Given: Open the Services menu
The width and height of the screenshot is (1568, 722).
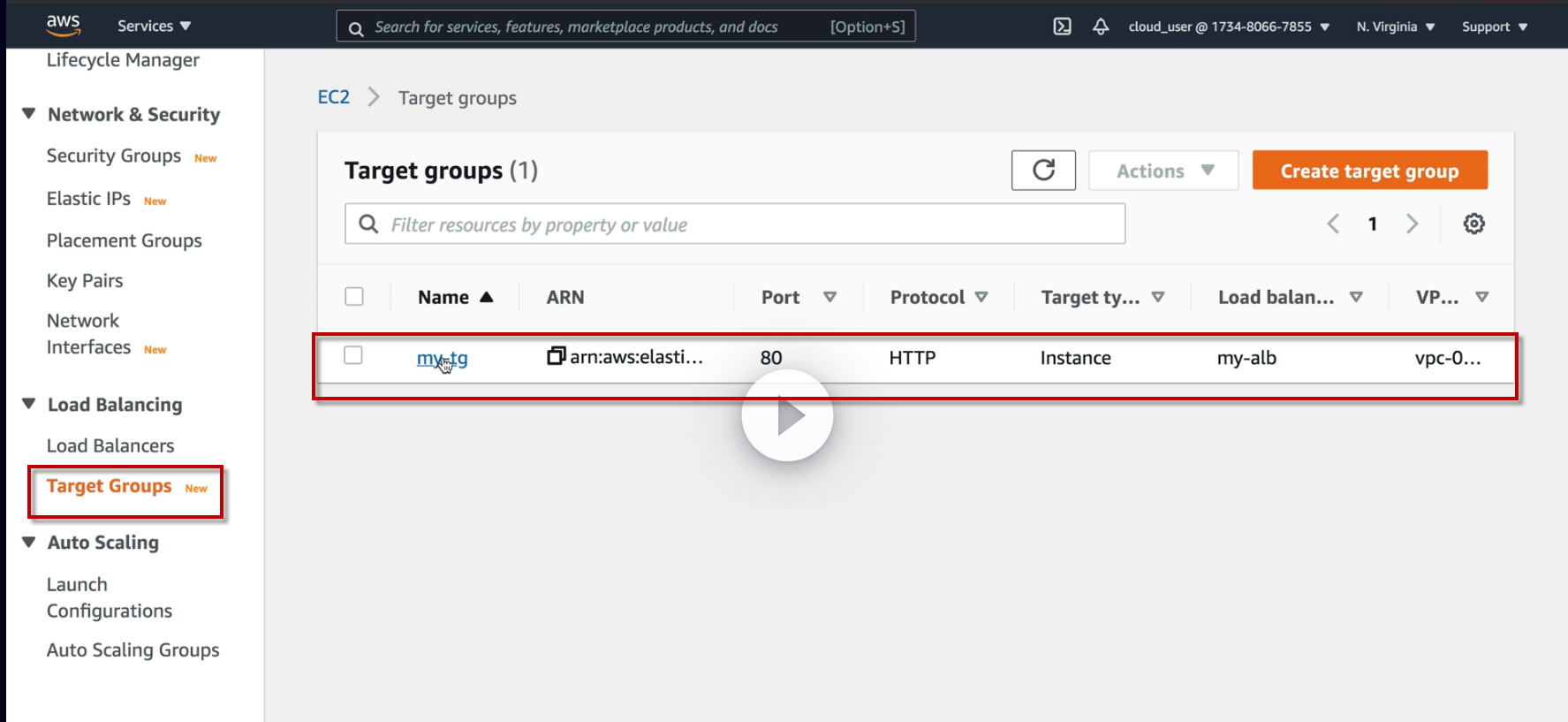Looking at the screenshot, I should (154, 26).
